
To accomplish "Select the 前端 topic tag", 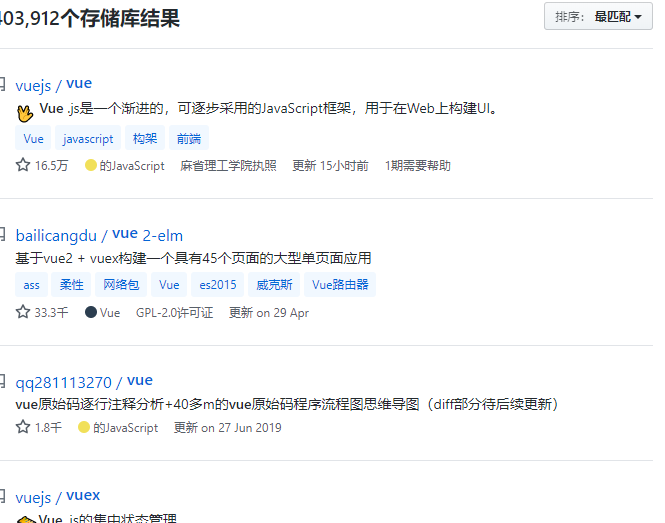I will point(189,138).
